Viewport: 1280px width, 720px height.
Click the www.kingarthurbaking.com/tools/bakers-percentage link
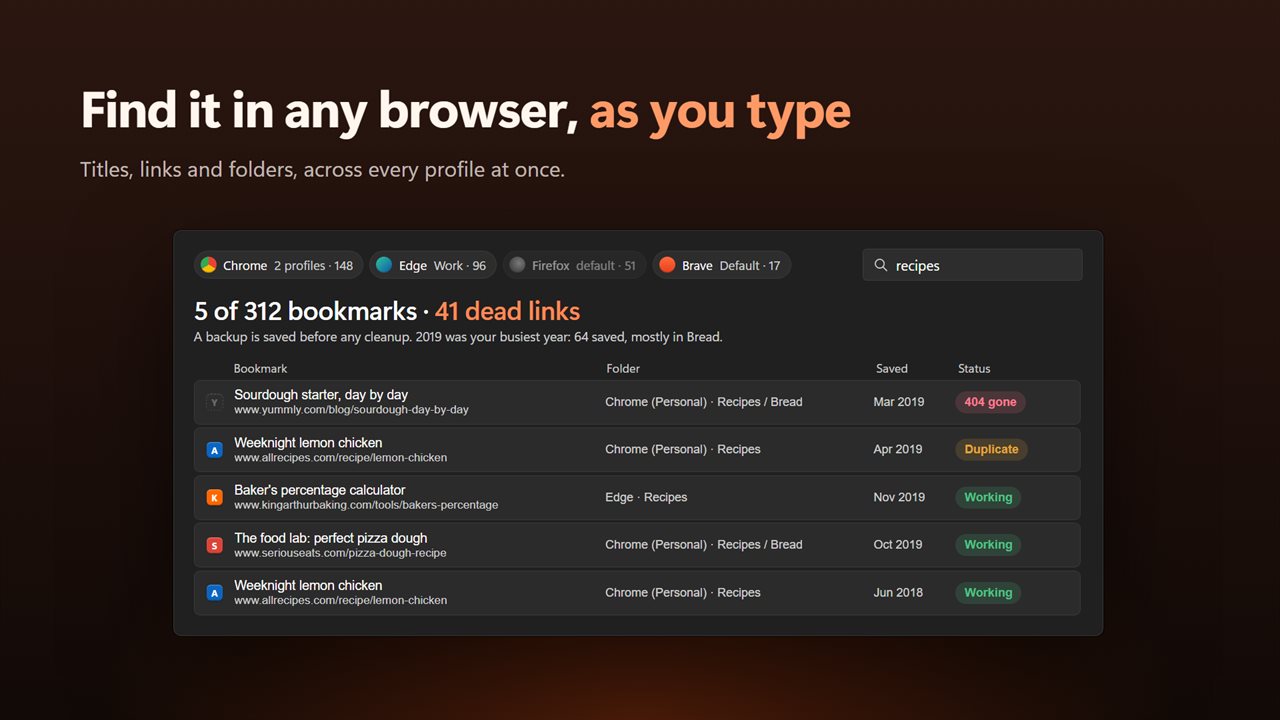[366, 505]
